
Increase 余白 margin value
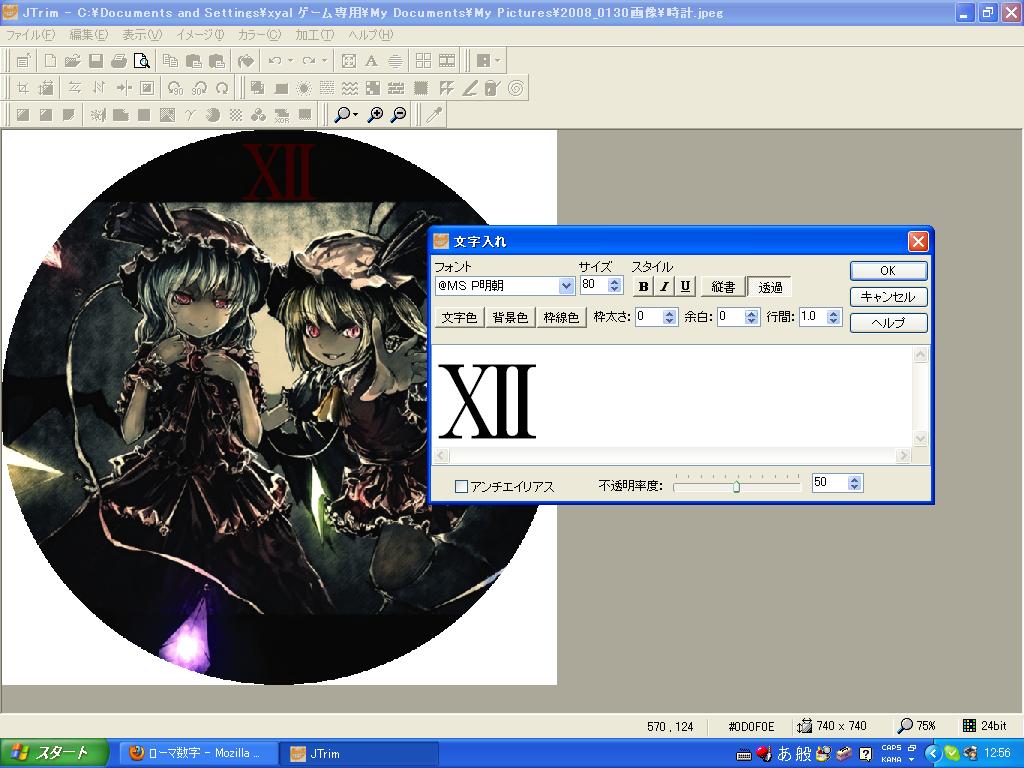[751, 313]
